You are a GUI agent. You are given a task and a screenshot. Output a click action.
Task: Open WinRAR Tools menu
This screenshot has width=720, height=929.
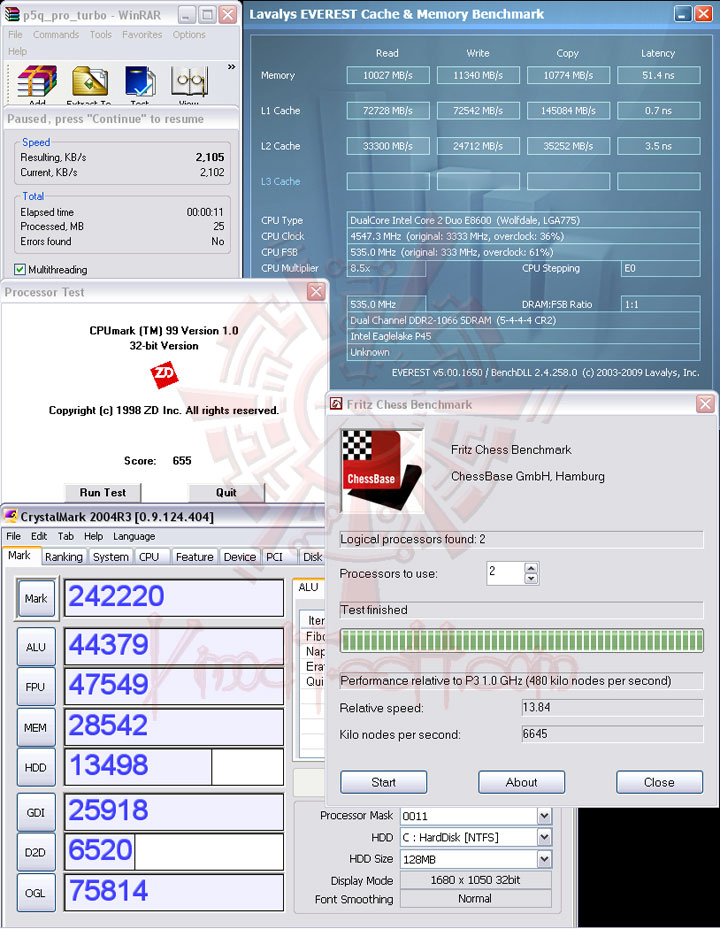[x=101, y=34]
